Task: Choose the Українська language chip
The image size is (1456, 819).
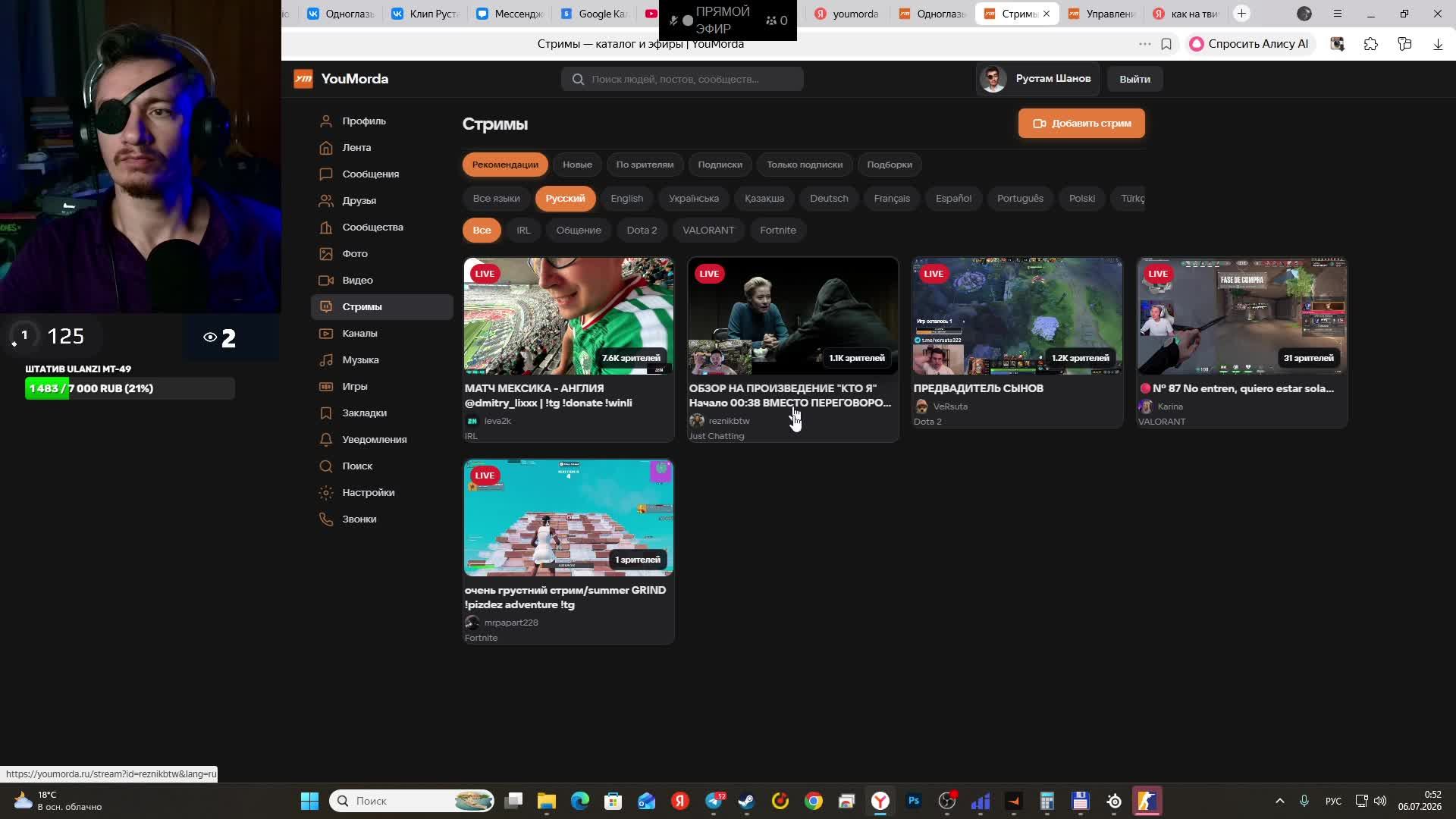Action: point(693,199)
